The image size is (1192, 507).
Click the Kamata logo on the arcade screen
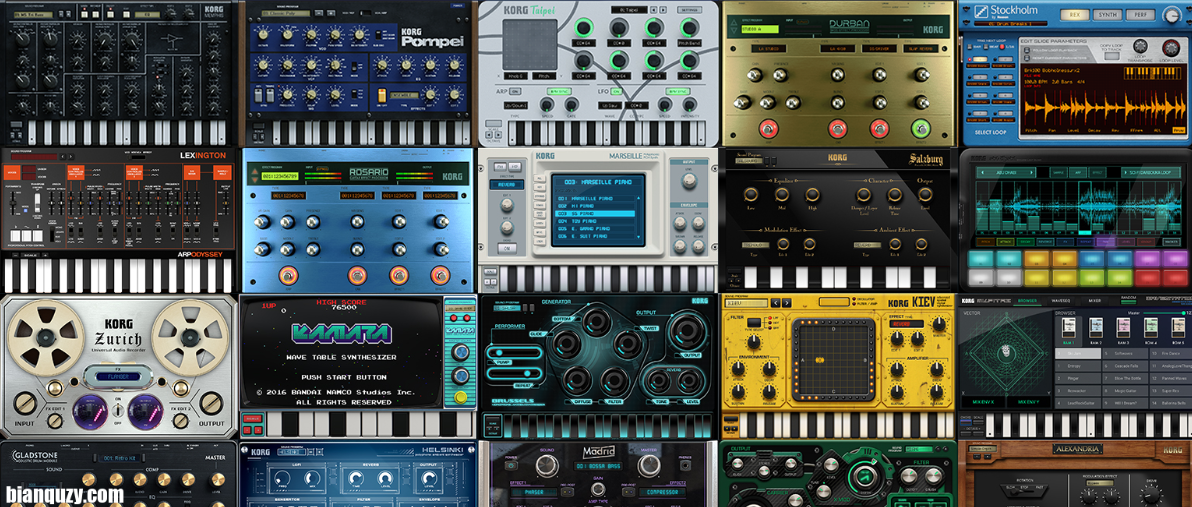(x=340, y=333)
